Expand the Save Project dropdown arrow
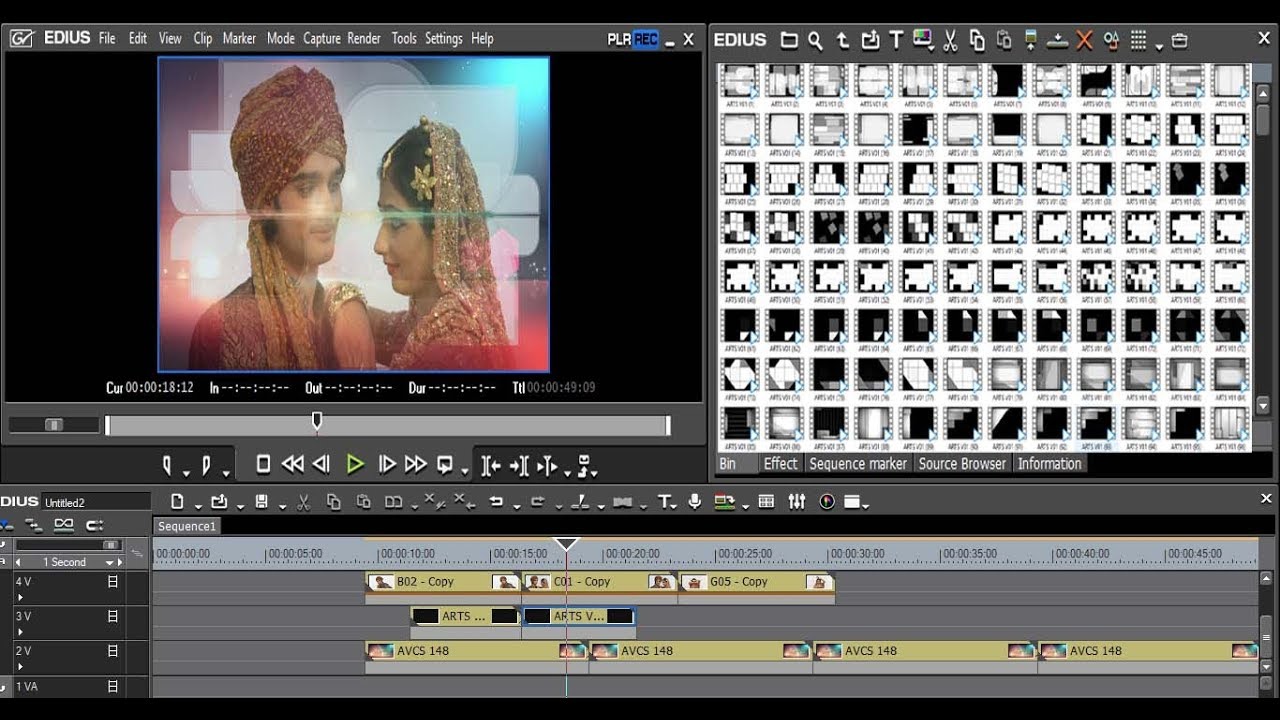1280x720 pixels. (282, 506)
